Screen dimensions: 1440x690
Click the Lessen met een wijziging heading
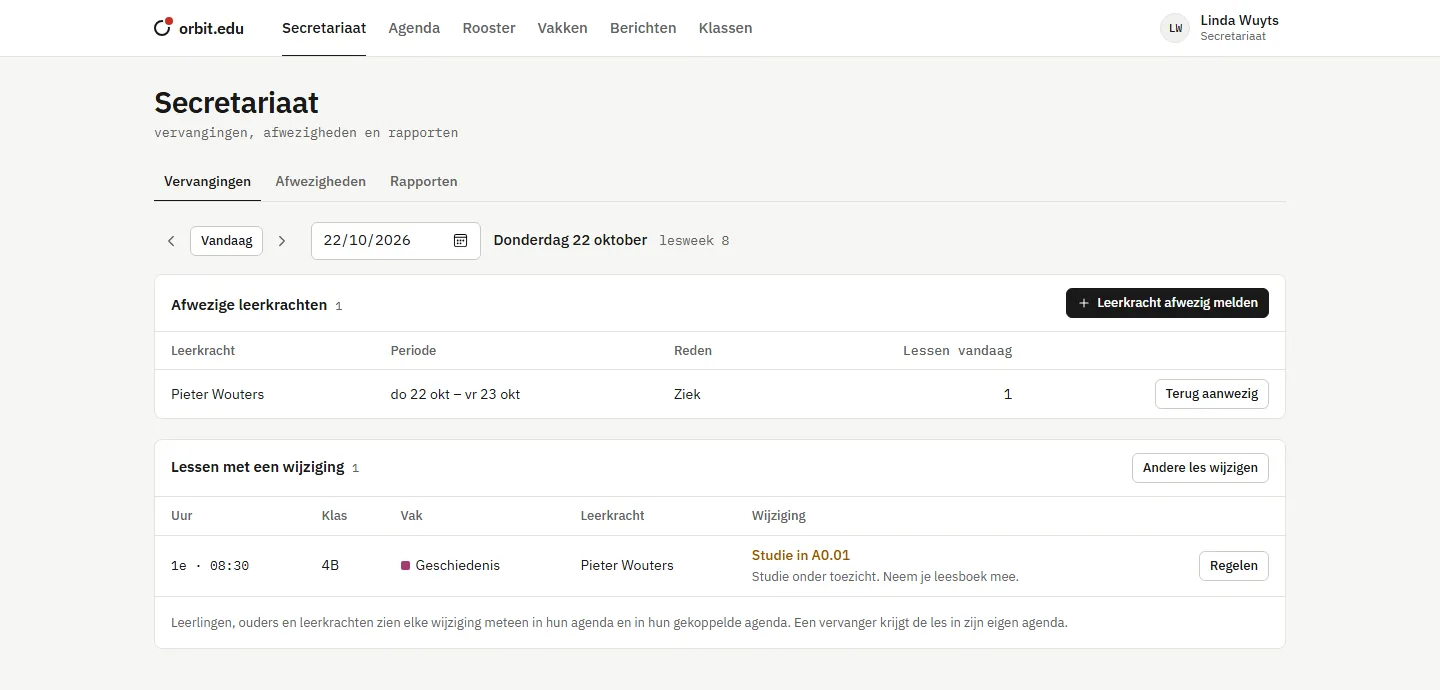[x=258, y=467]
